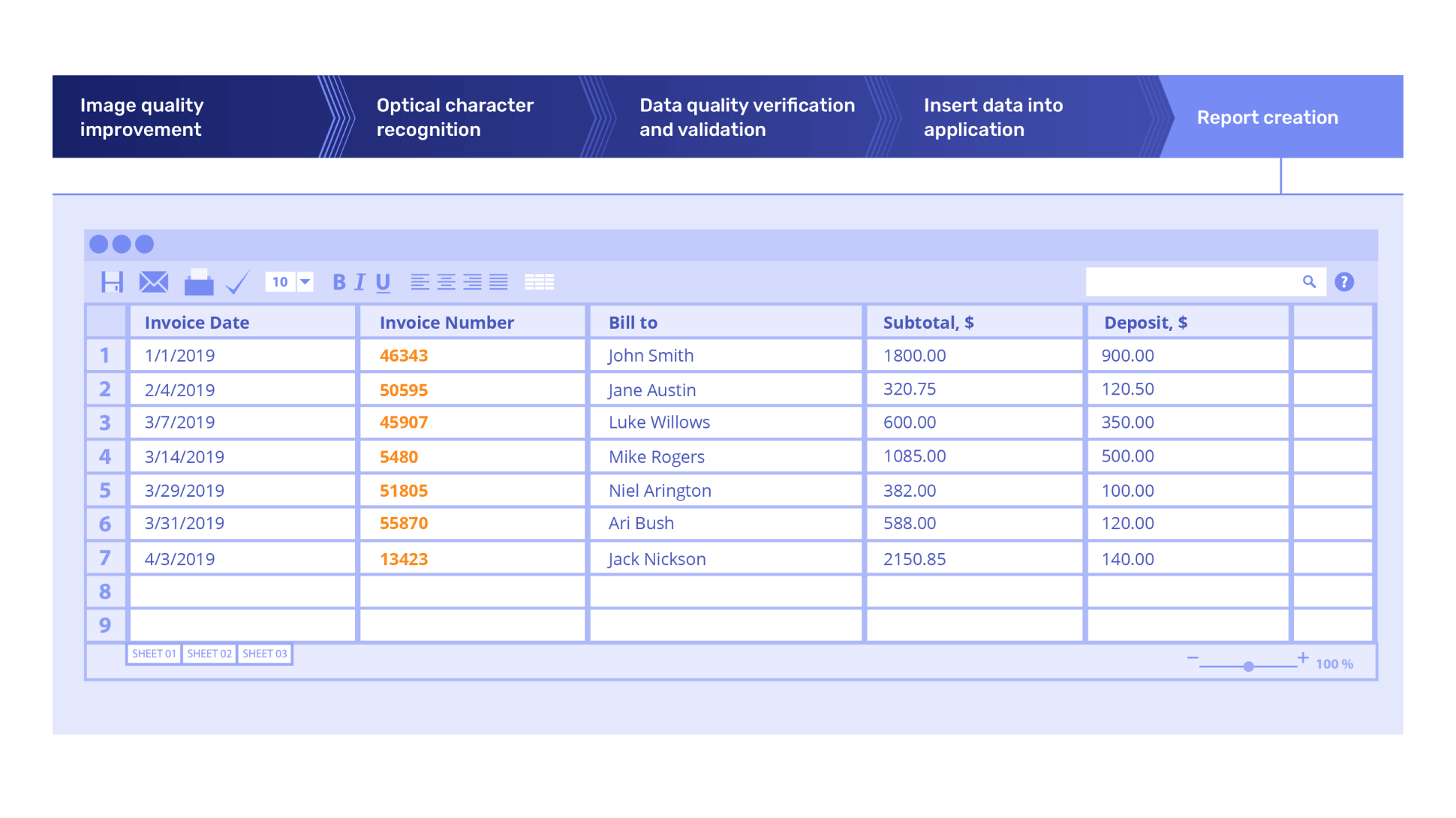Click the font size 10 box
Viewport: 1456px width, 818px height.
point(280,282)
